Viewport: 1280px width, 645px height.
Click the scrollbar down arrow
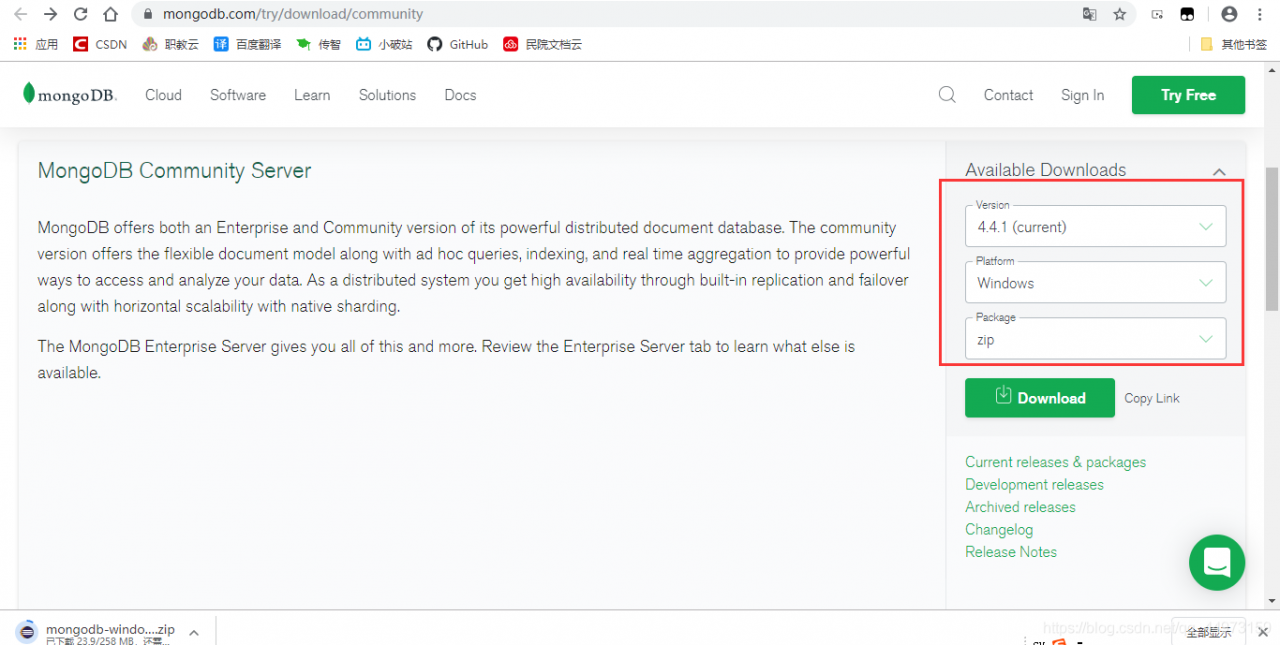click(1272, 601)
